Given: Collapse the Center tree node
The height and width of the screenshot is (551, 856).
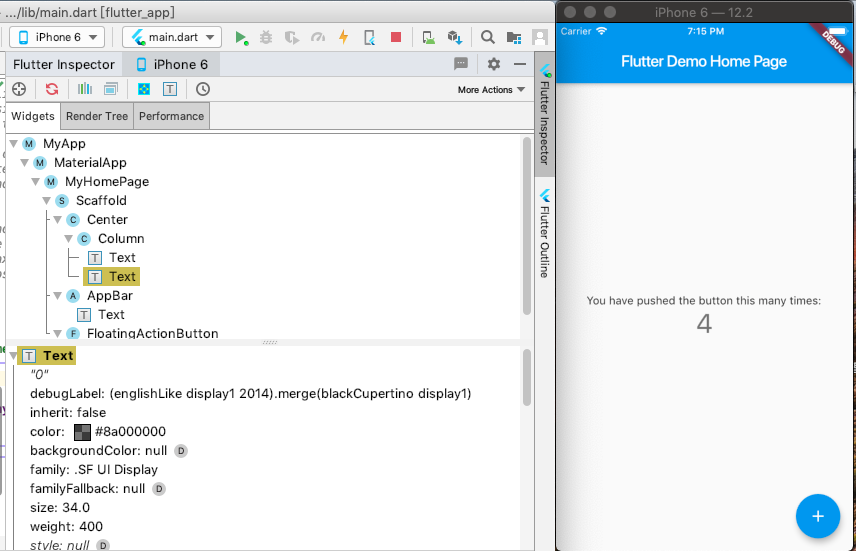Looking at the screenshot, I should 57,220.
